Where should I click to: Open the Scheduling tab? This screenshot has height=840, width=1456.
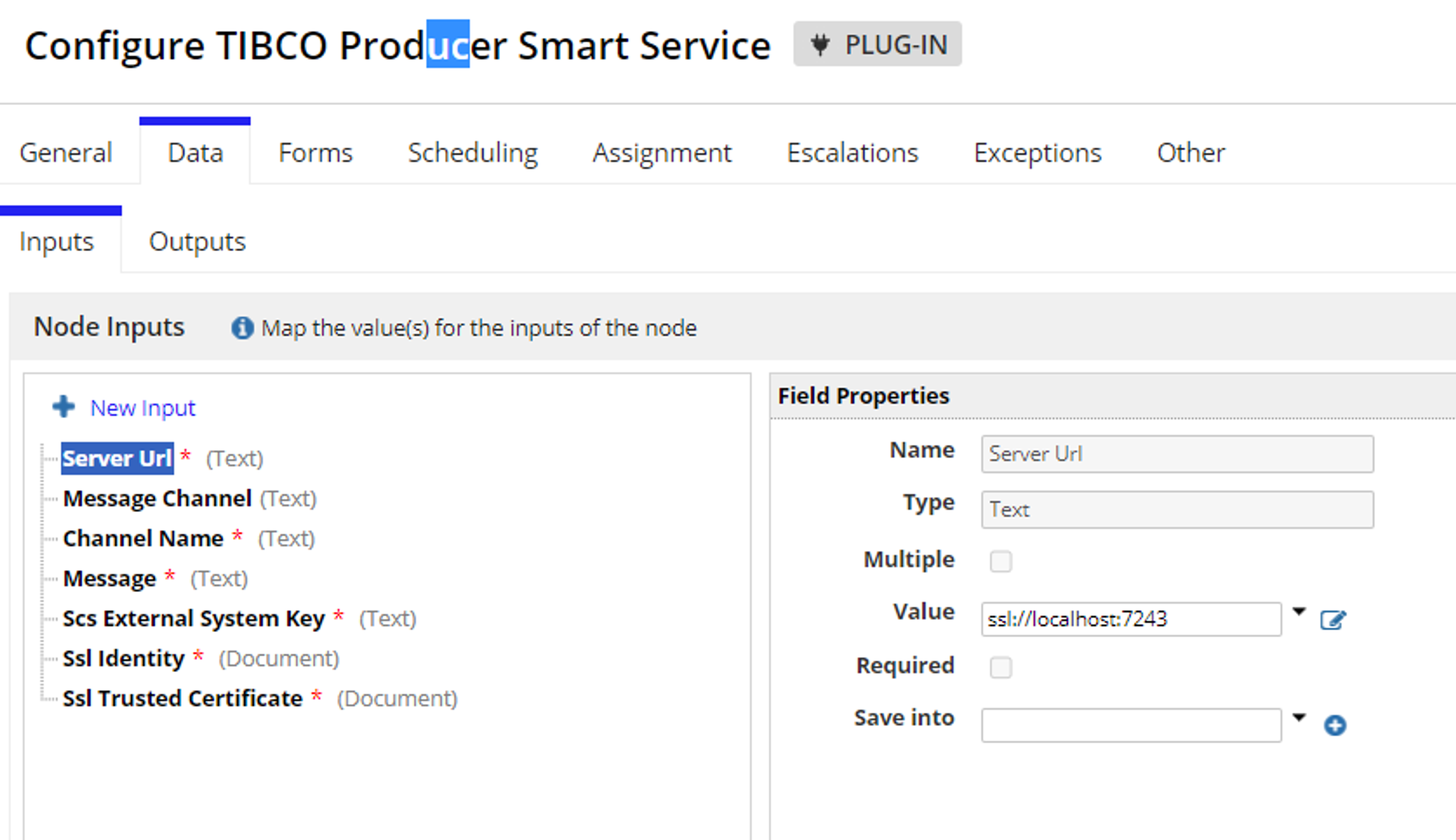[x=473, y=153]
